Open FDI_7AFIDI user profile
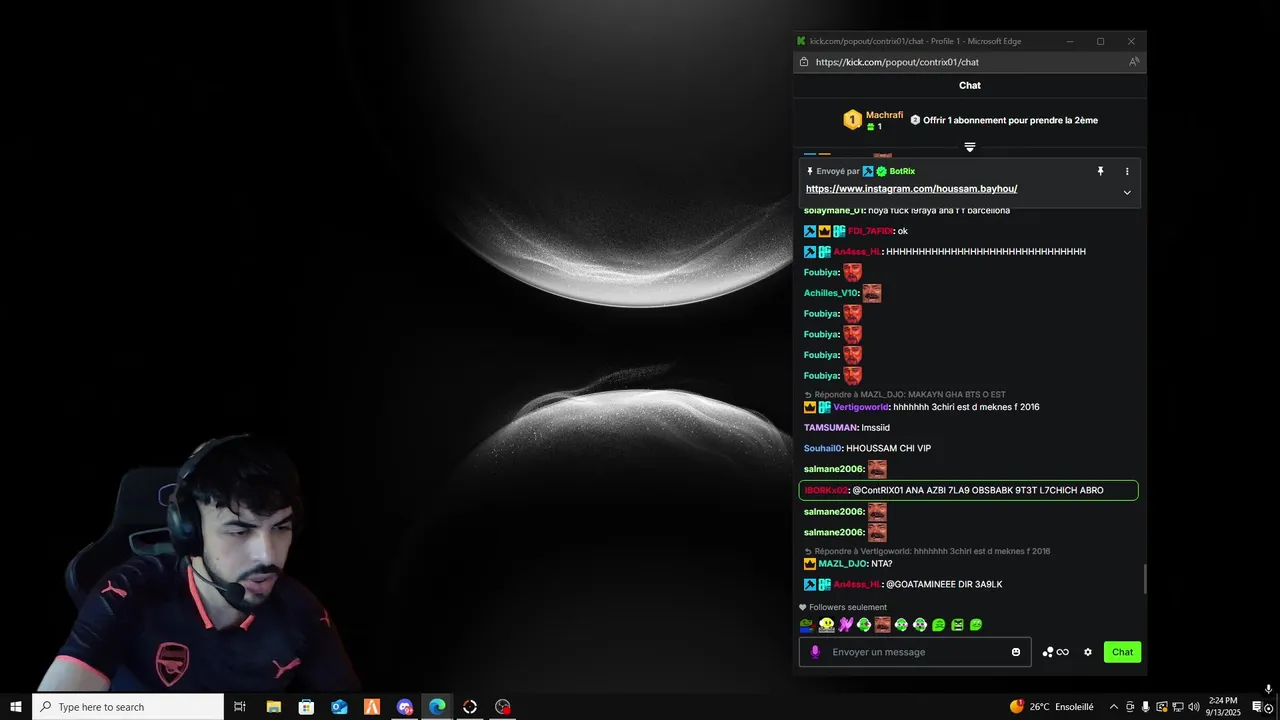Viewport: 1280px width, 720px height. coord(870,231)
